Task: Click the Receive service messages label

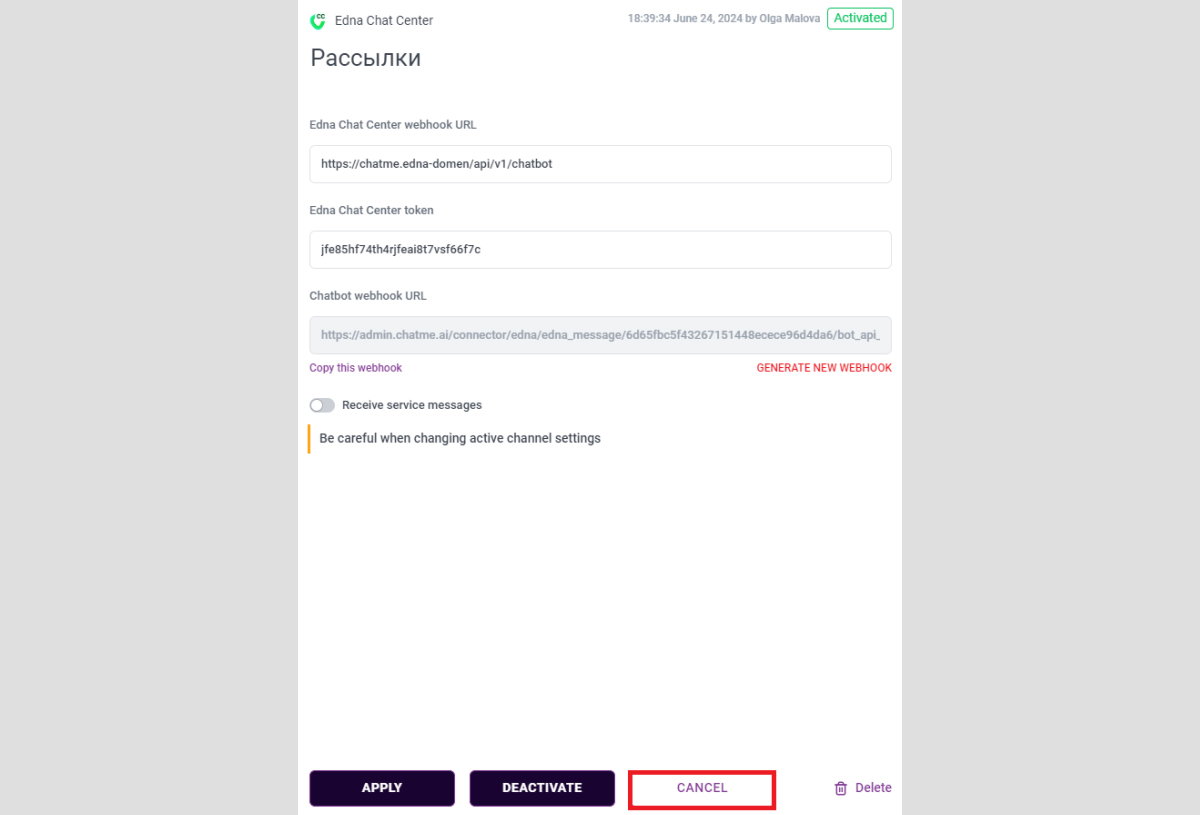Action: click(412, 405)
